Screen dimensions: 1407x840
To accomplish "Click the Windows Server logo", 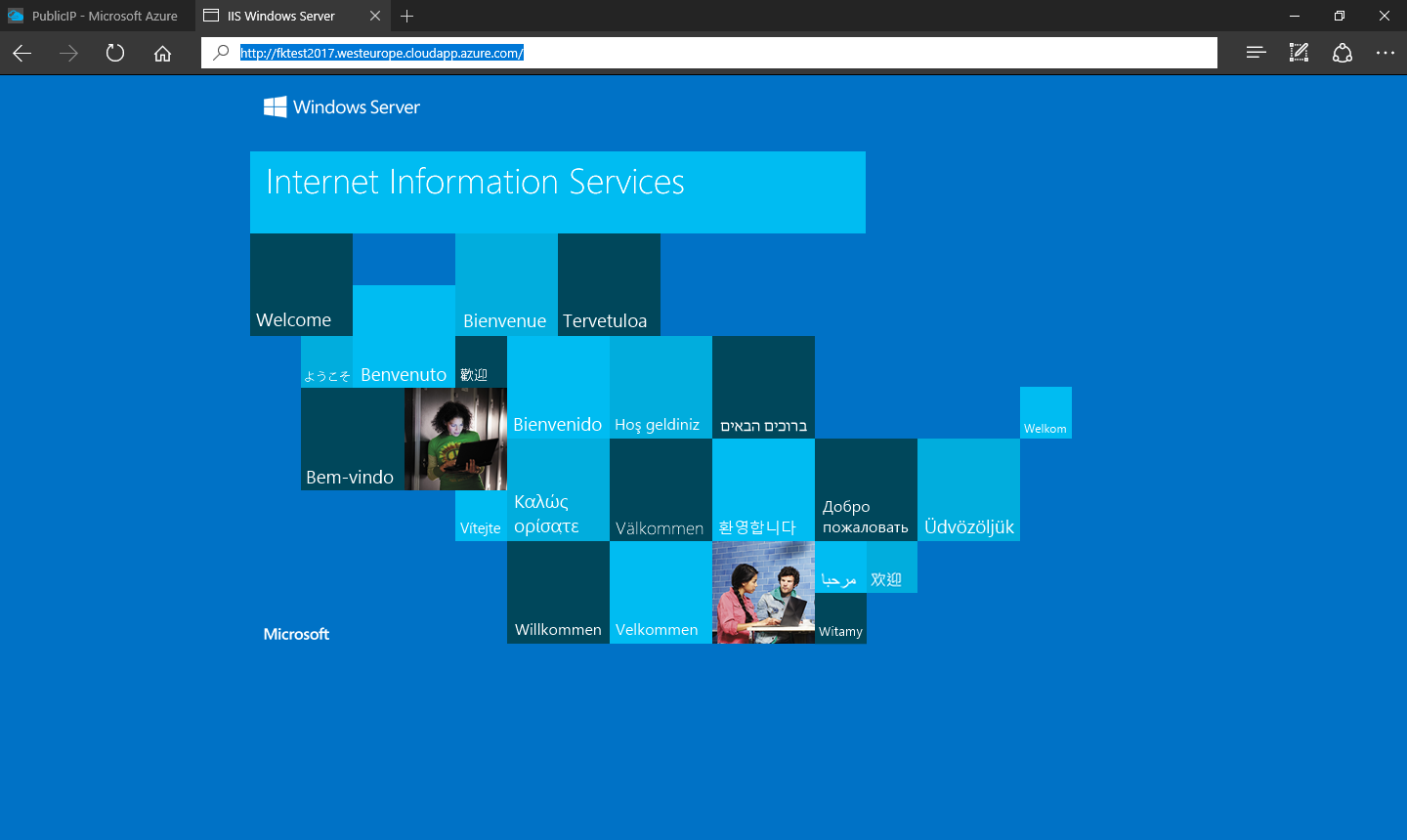I will tap(342, 107).
